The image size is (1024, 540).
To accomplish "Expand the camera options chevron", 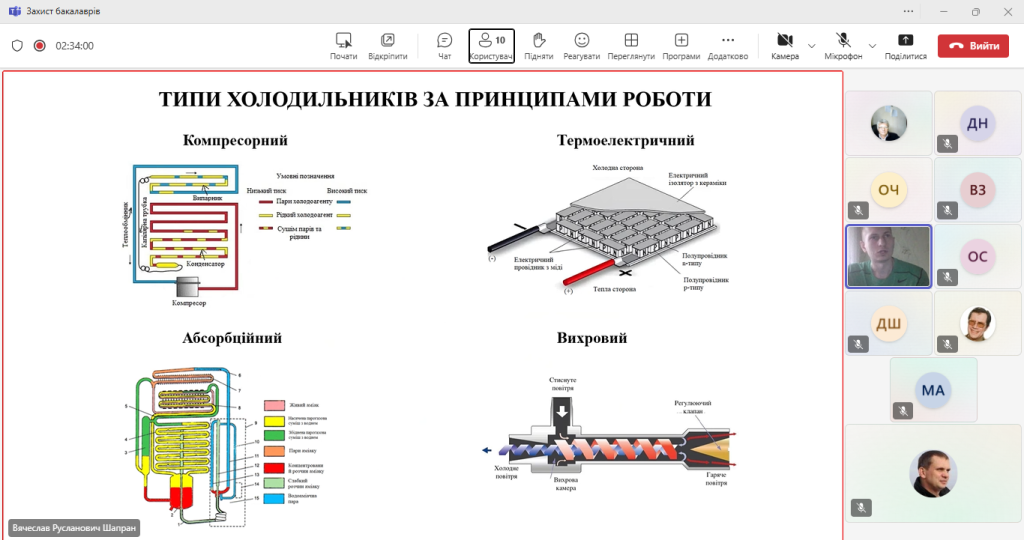I will [812, 45].
